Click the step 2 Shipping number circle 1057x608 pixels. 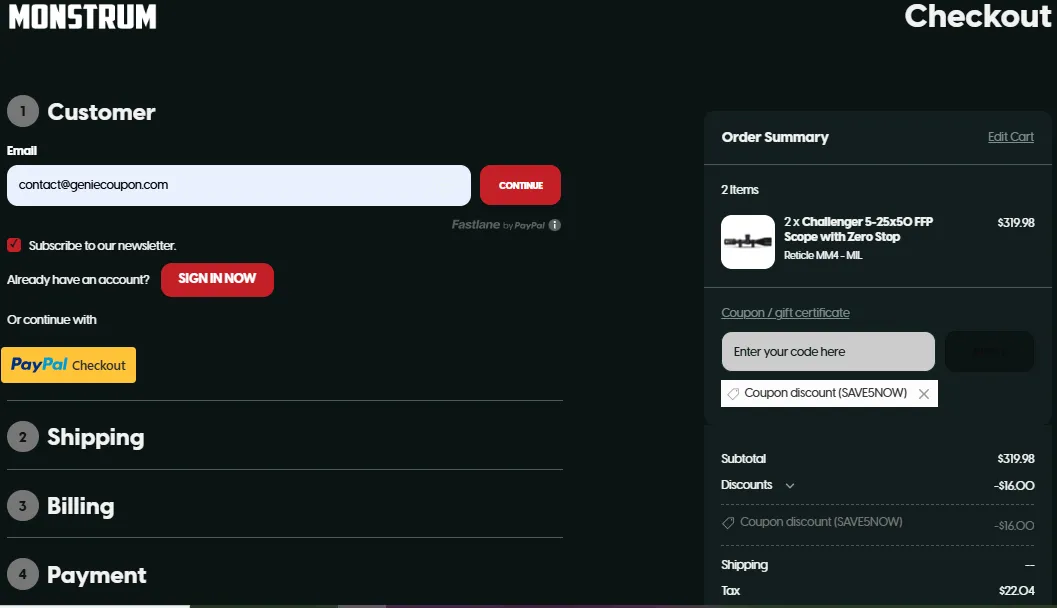pyautogui.click(x=22, y=437)
